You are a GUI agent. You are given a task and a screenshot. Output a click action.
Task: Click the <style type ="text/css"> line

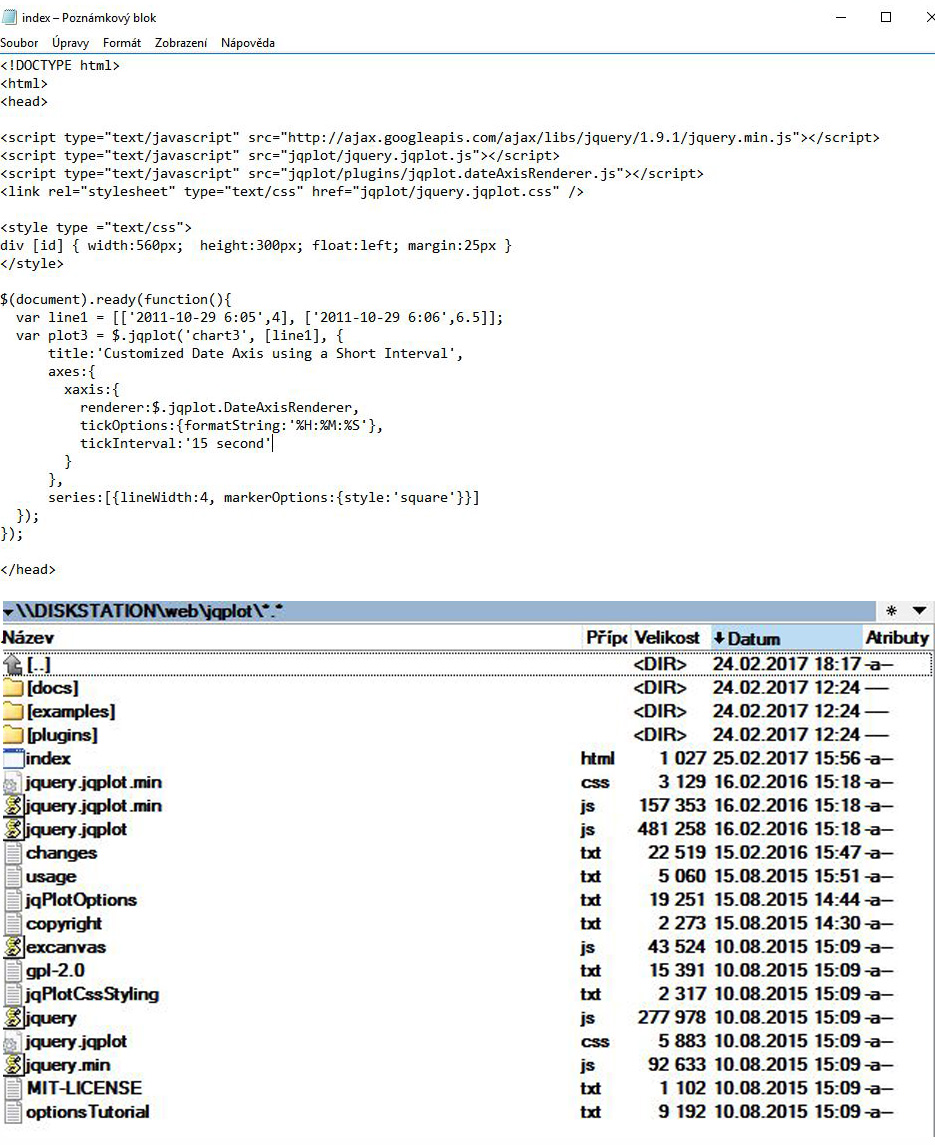coord(96,228)
